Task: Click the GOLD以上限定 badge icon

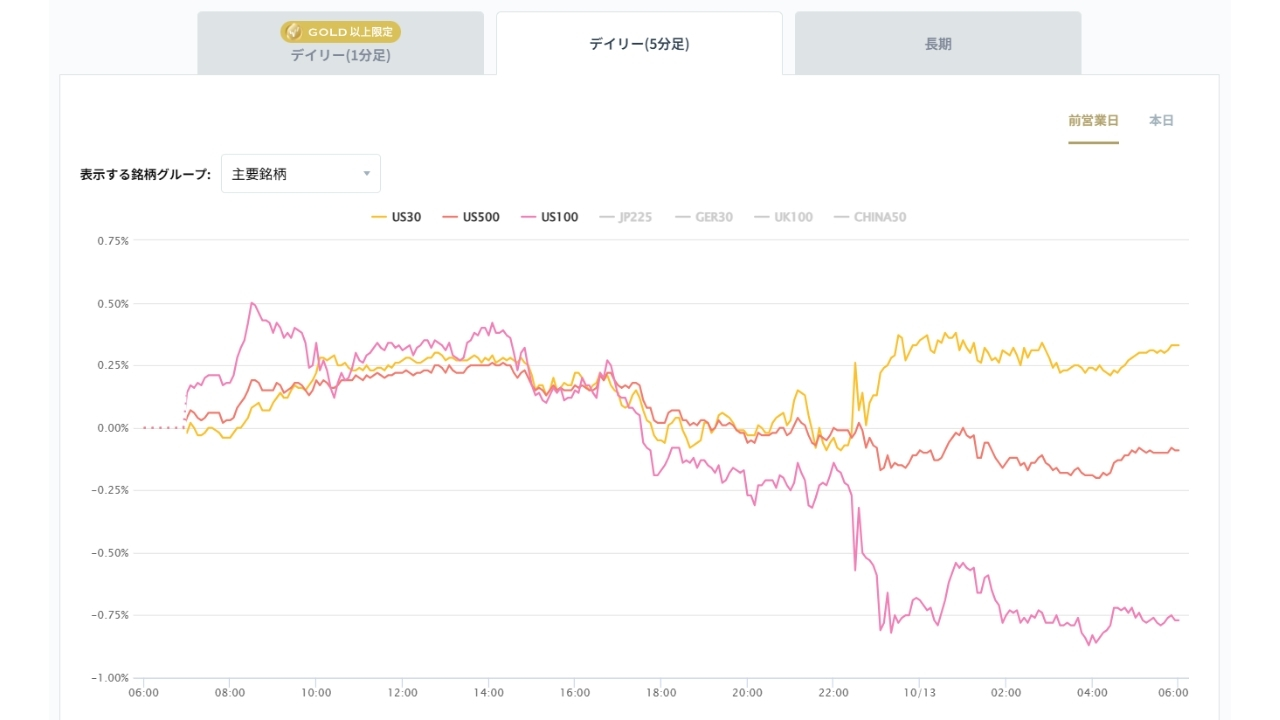Action: [x=293, y=32]
